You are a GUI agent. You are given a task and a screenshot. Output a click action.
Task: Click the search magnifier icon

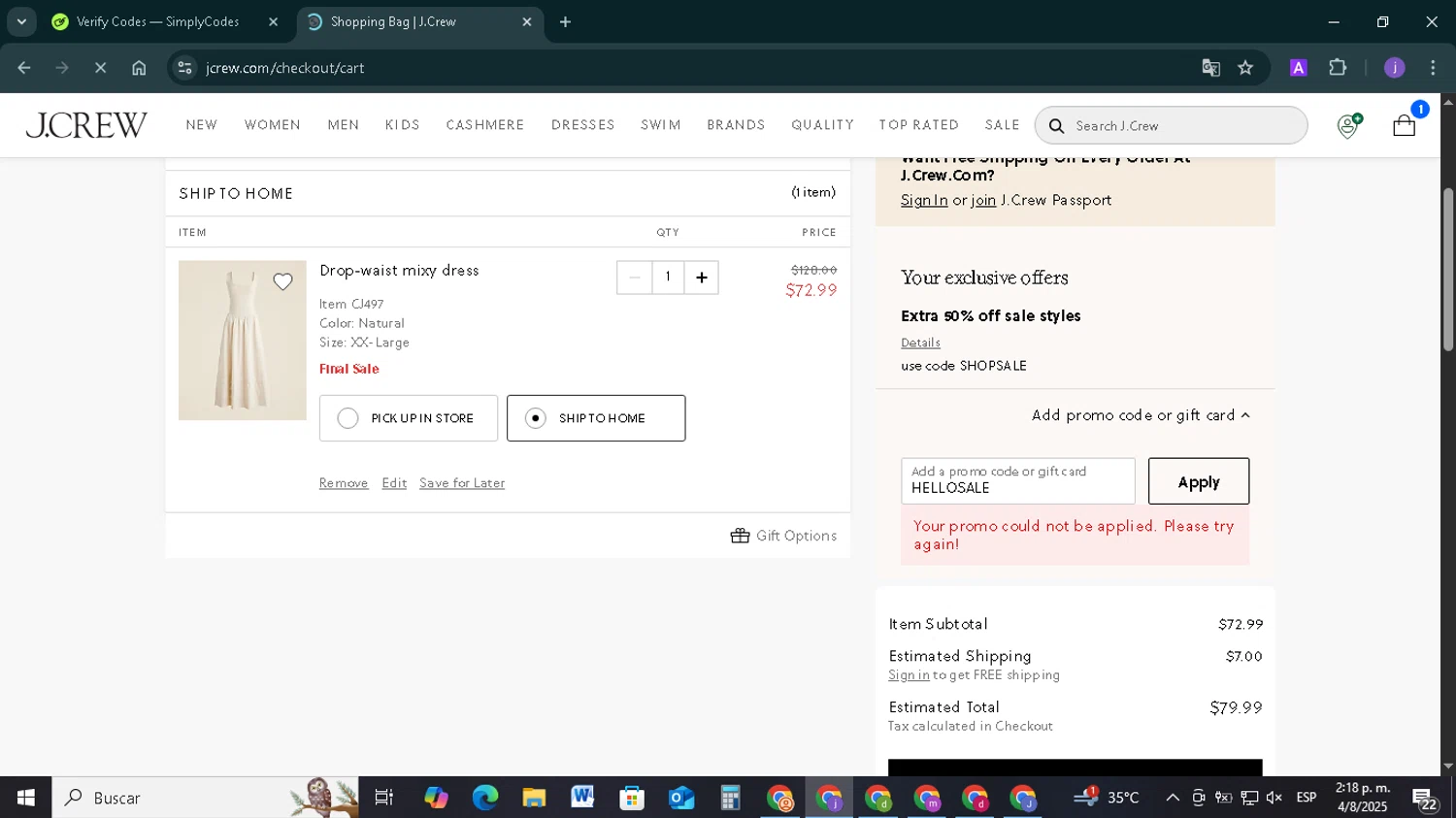click(1056, 126)
